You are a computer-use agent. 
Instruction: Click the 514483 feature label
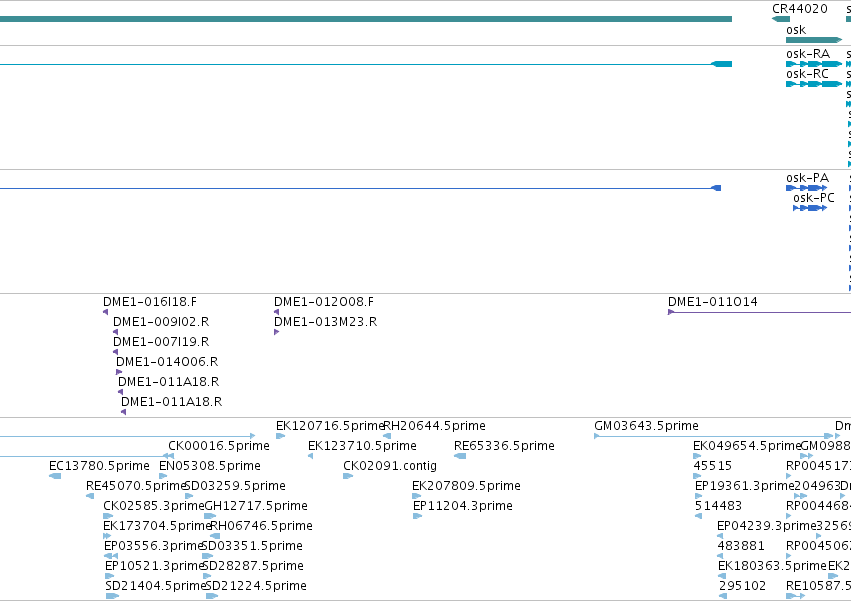(x=718, y=506)
